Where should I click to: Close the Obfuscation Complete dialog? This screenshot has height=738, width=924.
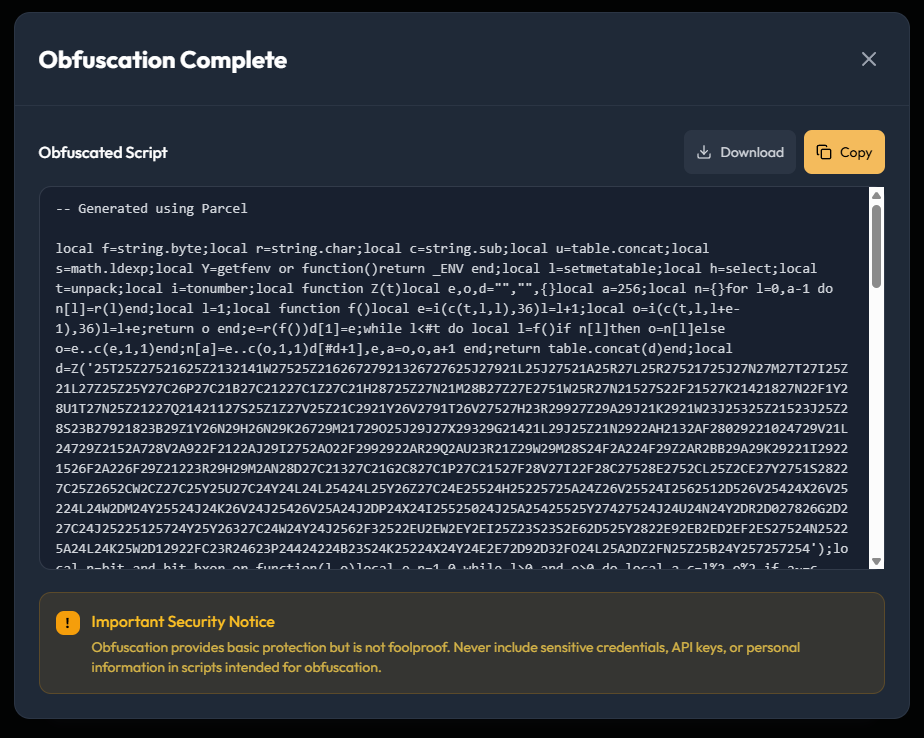[x=869, y=59]
